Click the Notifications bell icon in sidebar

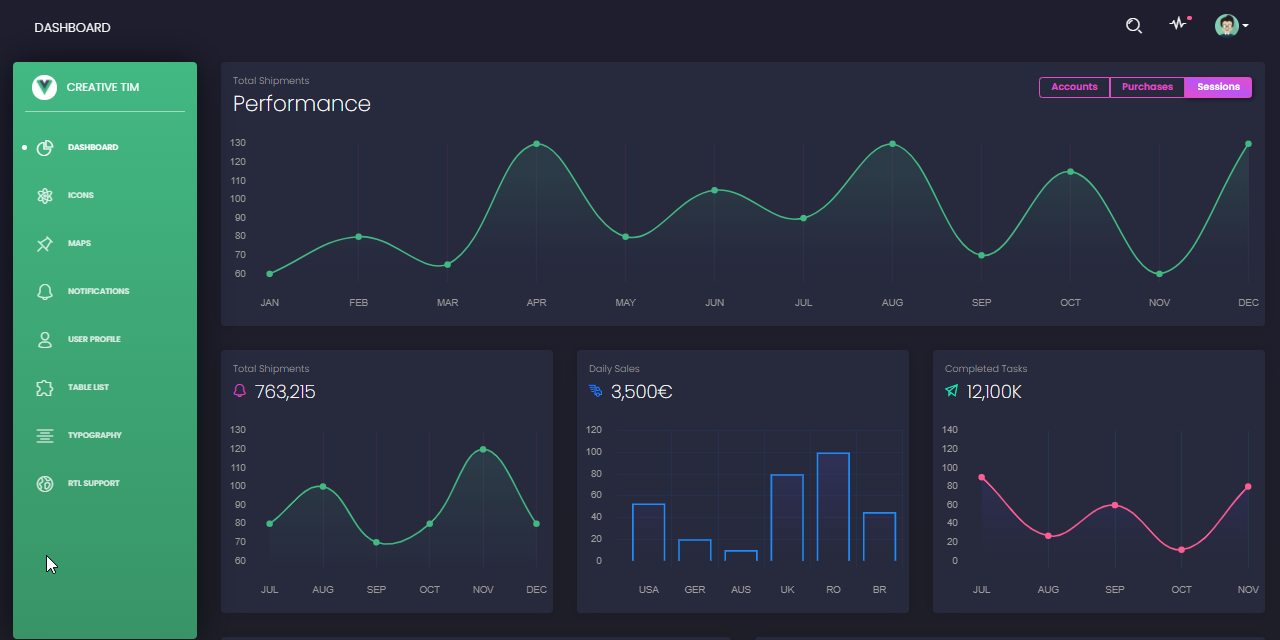click(44, 291)
